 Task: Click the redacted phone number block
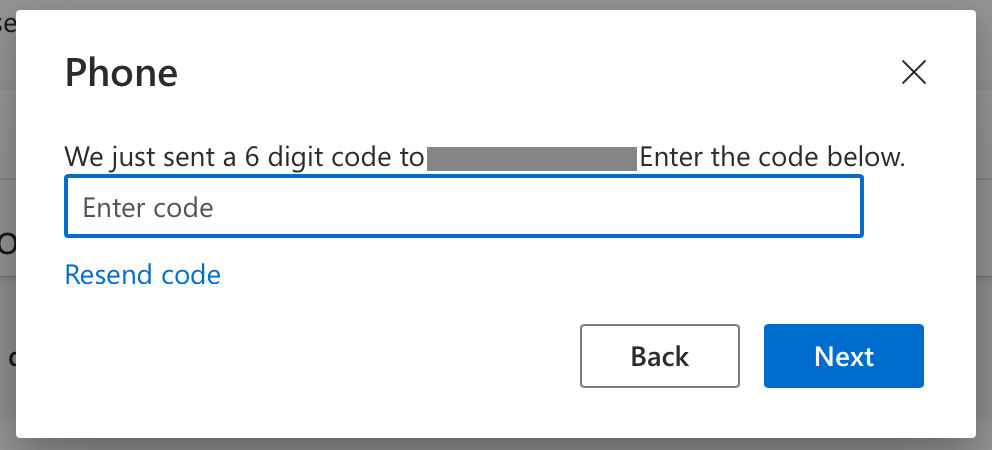click(531, 158)
